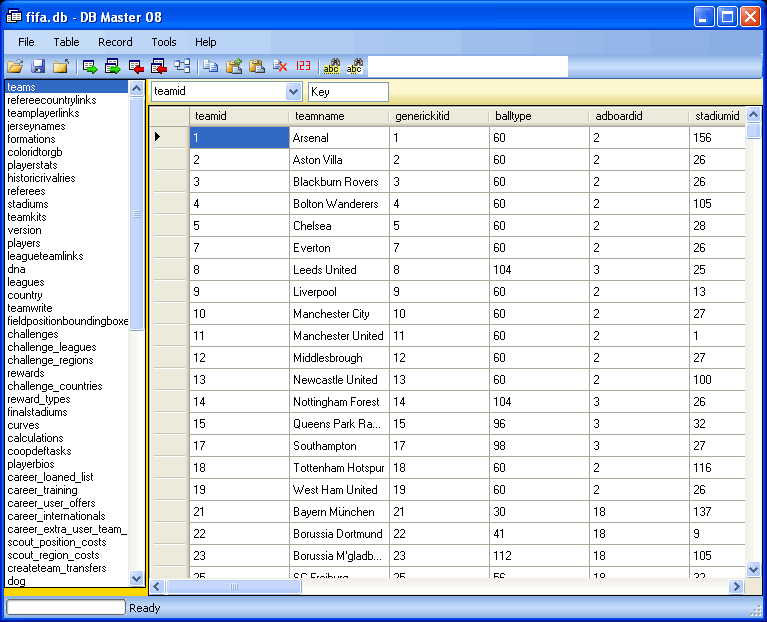Select the stadiums table in the list
Screen dimensions: 767x622
(28, 204)
